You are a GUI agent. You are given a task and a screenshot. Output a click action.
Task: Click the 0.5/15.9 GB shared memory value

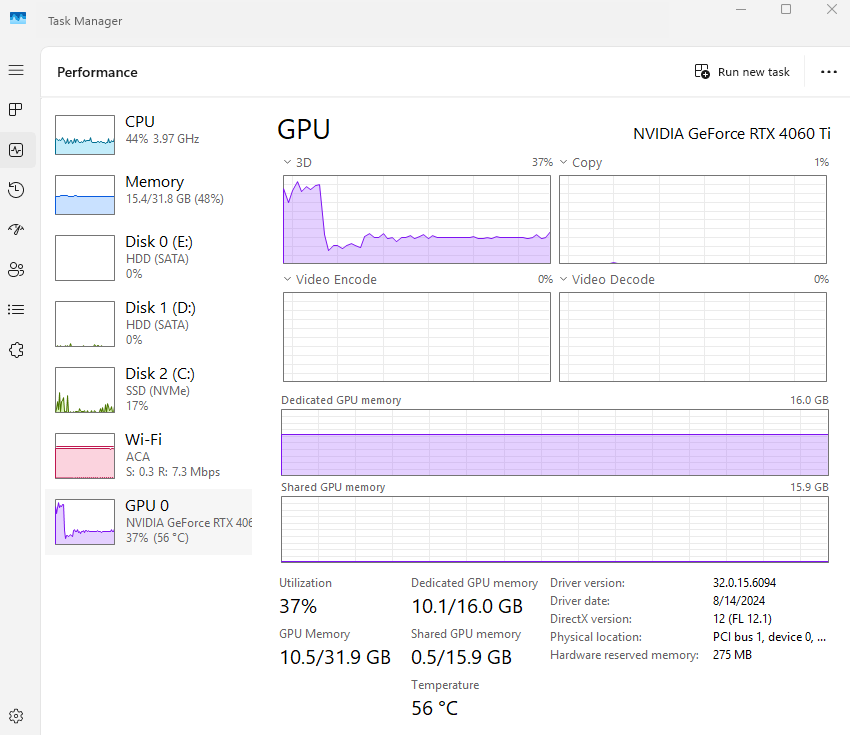[x=461, y=657]
